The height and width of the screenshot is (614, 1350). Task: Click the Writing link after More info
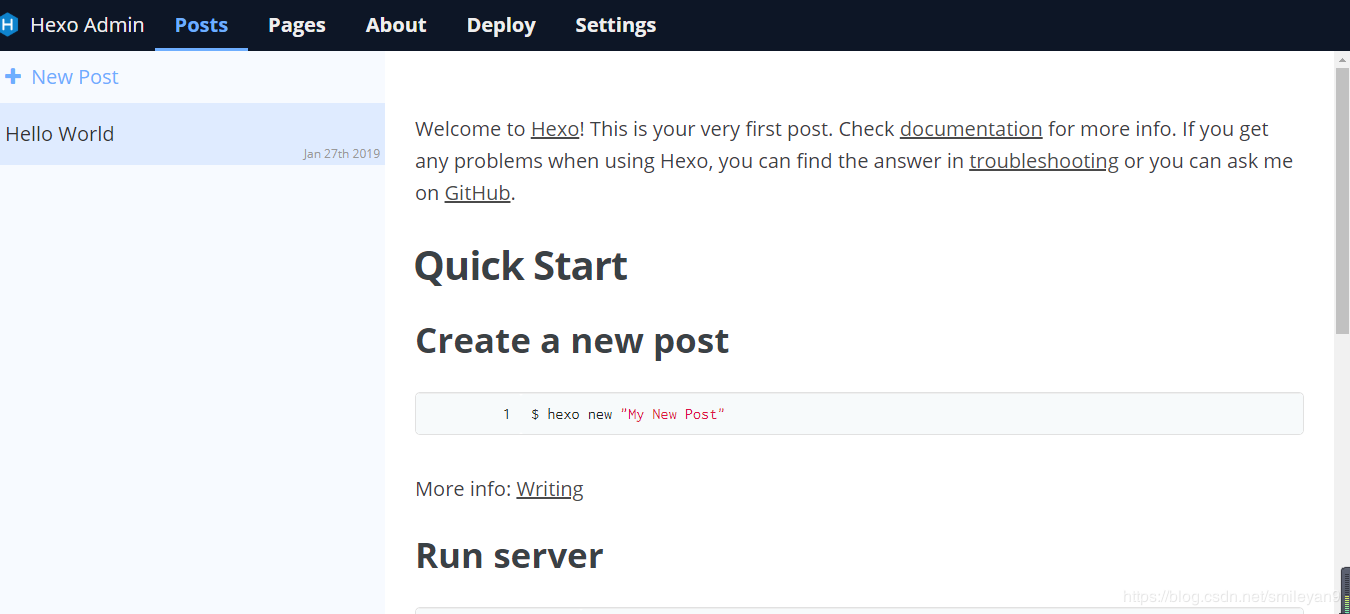click(549, 489)
